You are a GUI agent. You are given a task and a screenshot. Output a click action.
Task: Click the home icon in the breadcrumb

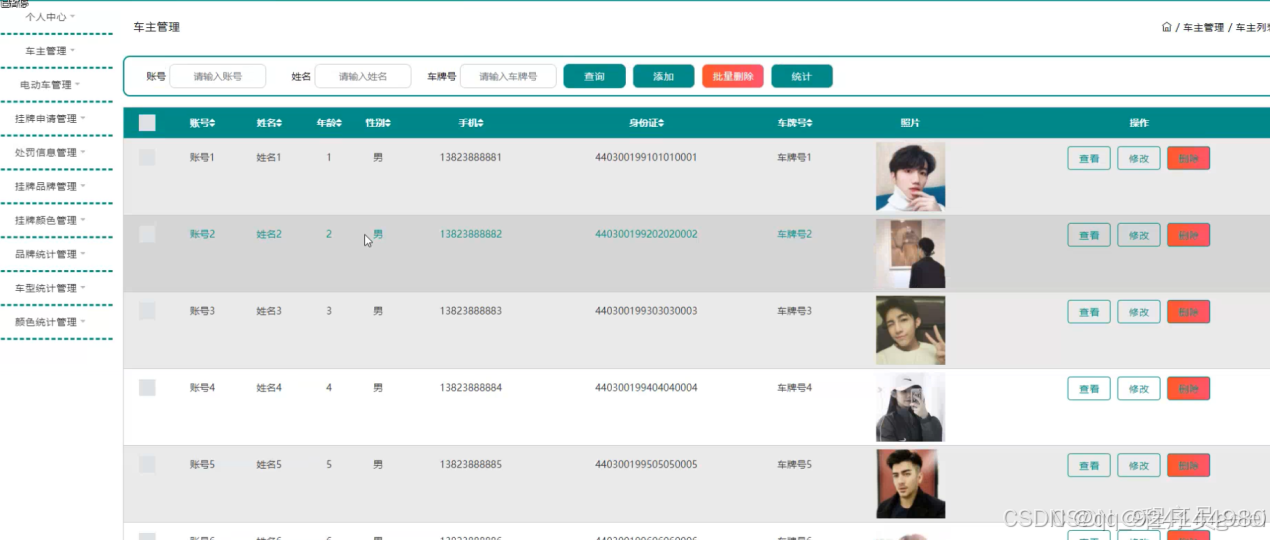pyautogui.click(x=1166, y=27)
